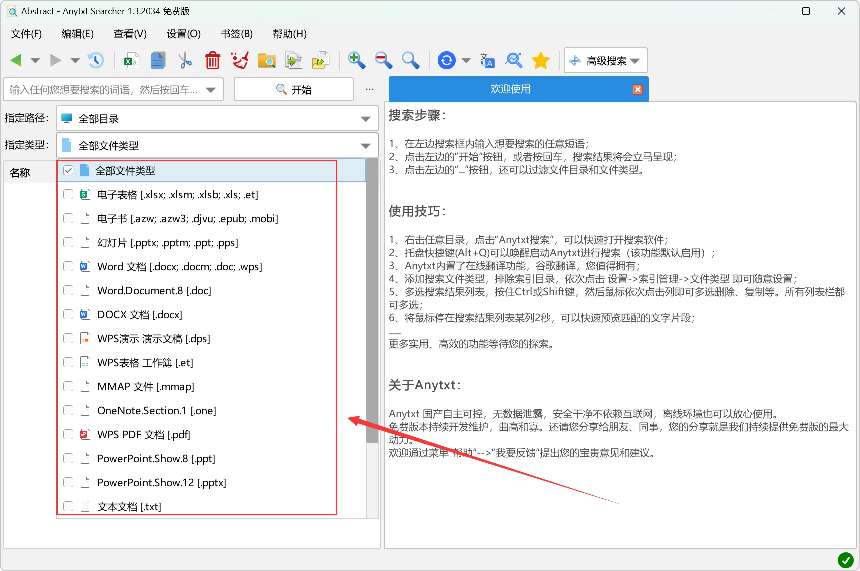Check the 电子表格 [.xlsx] checkbox
The height and width of the screenshot is (571, 860).
67,194
